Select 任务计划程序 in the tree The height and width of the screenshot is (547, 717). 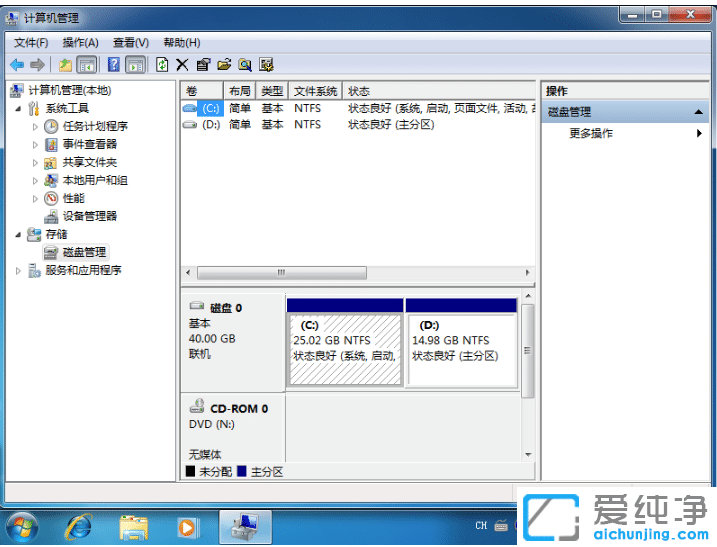(95, 126)
